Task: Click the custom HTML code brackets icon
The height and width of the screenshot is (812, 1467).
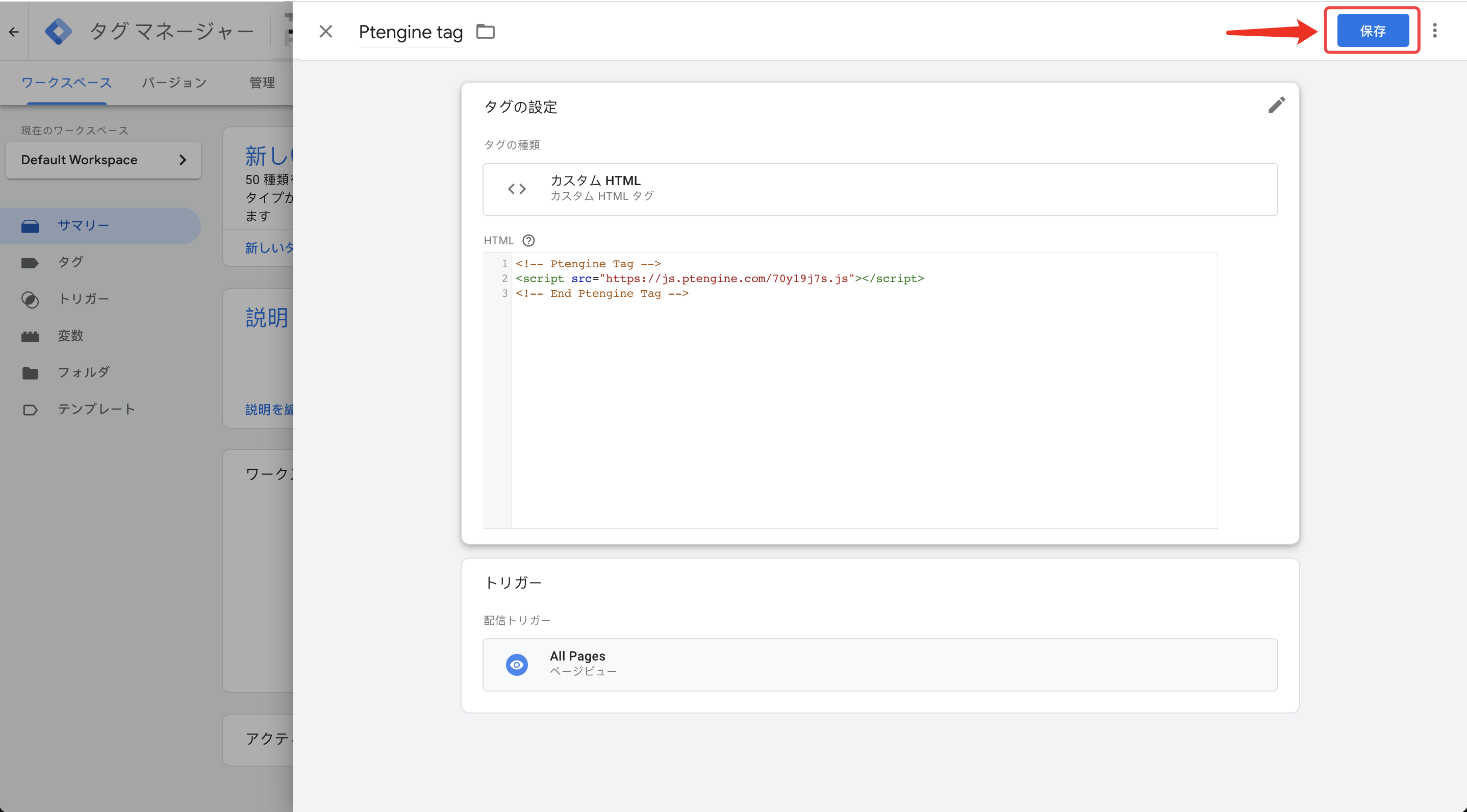Action: (517, 189)
